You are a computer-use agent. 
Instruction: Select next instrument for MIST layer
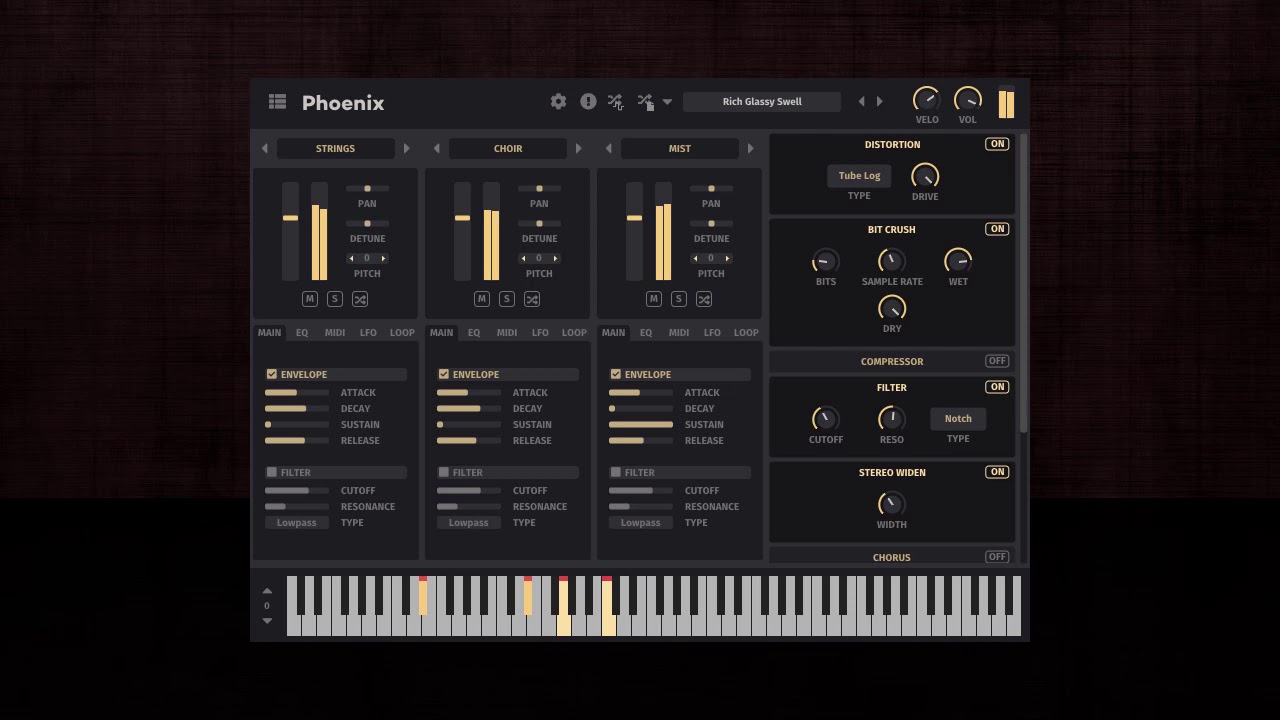750,148
